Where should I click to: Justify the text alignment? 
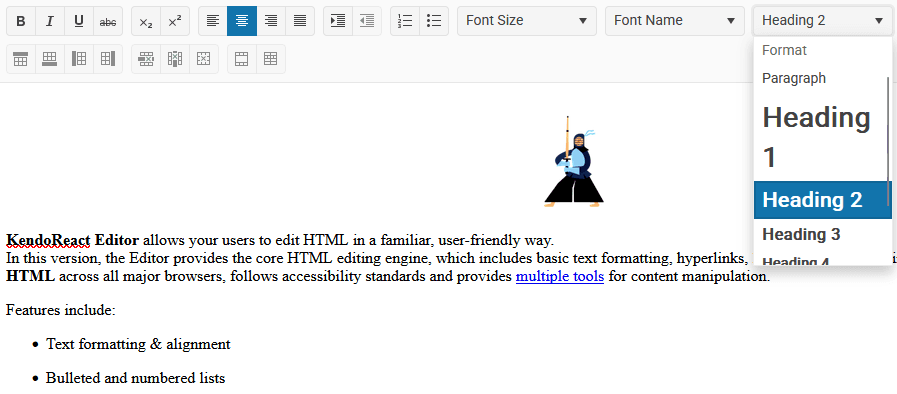(x=300, y=21)
